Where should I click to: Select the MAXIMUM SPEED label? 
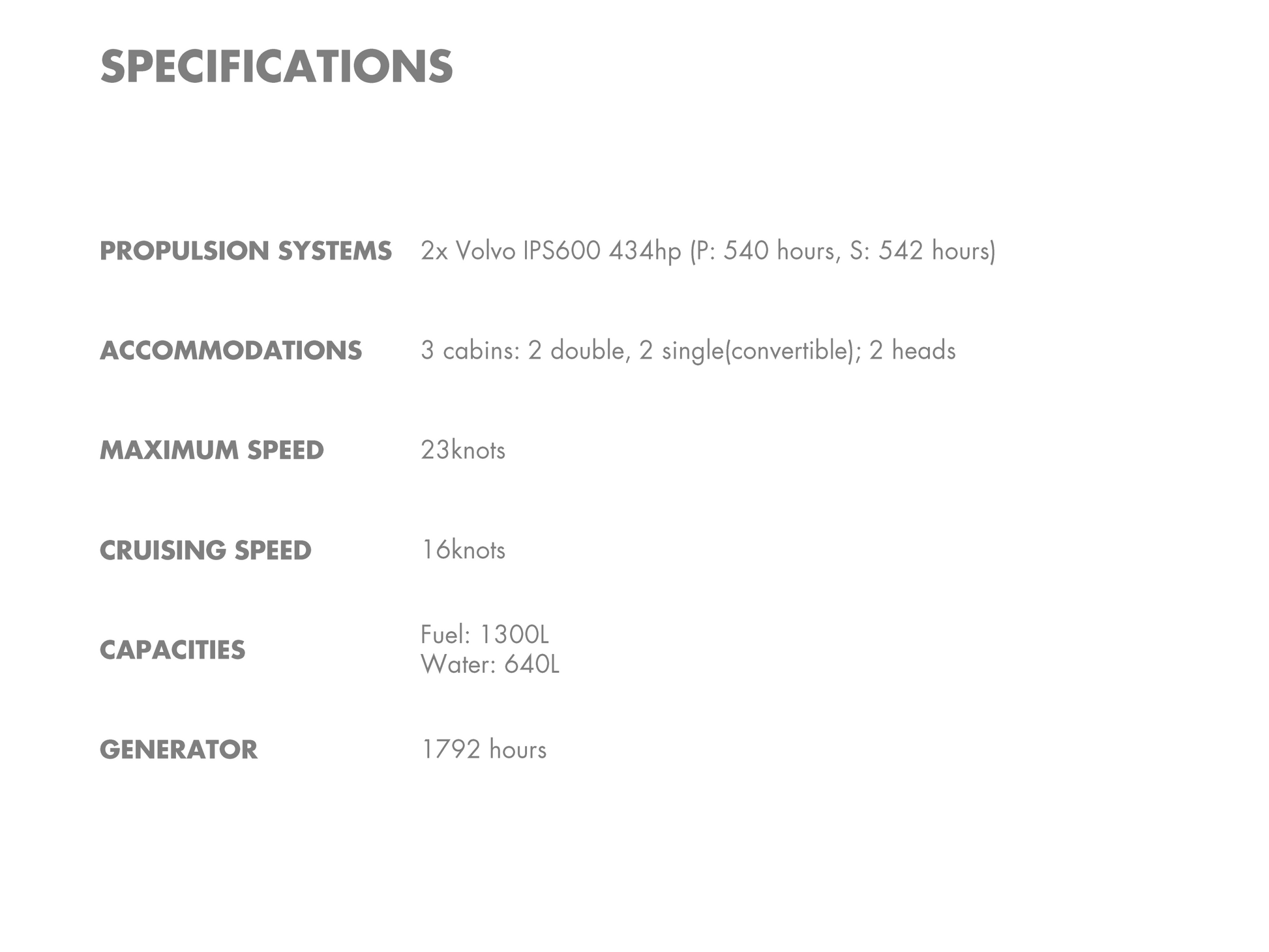tap(212, 451)
